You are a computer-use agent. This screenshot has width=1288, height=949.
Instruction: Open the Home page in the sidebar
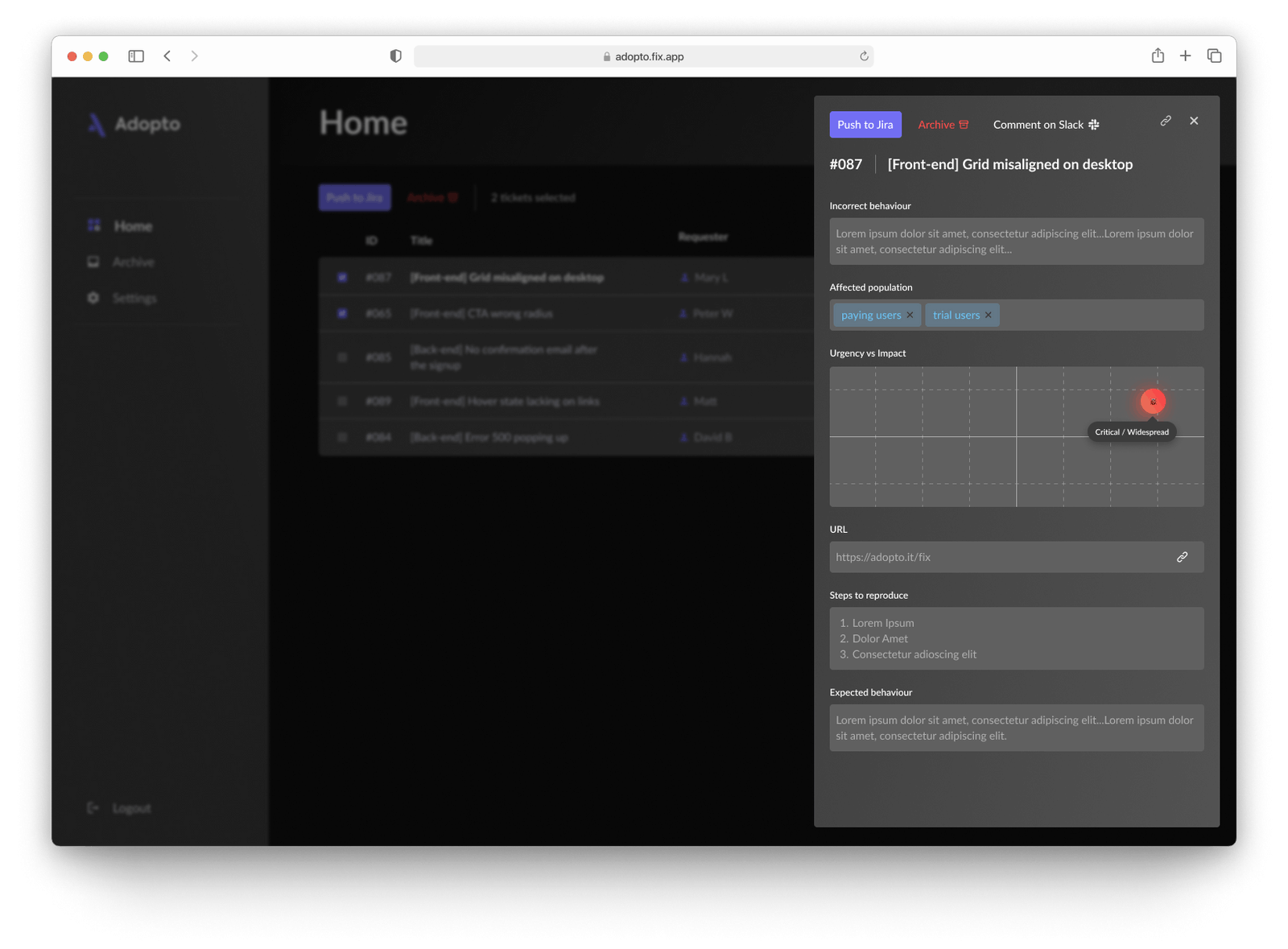133,226
